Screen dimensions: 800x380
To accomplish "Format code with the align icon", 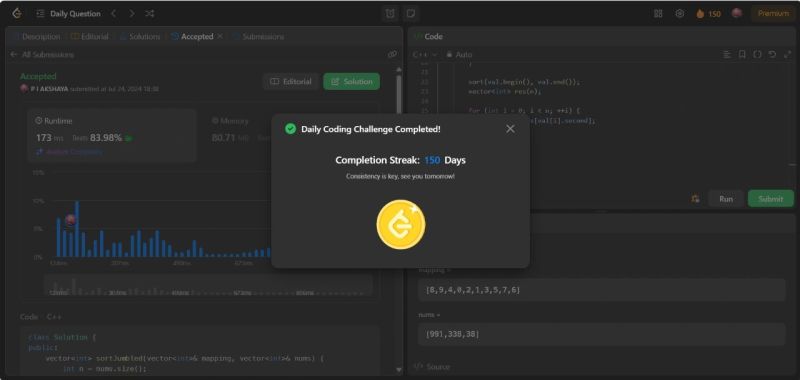I will coord(727,55).
